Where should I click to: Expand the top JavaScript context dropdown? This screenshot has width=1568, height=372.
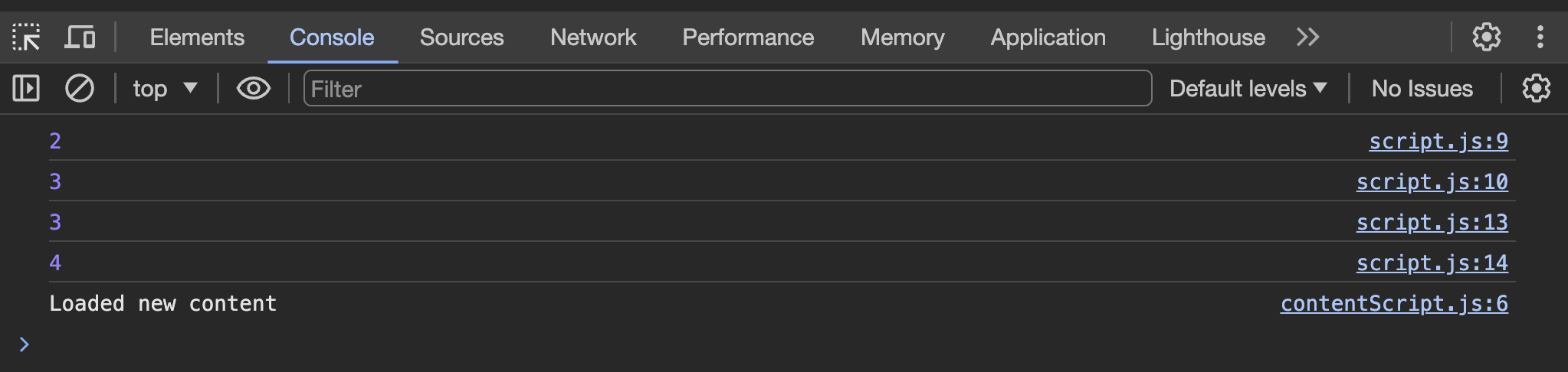[165, 89]
